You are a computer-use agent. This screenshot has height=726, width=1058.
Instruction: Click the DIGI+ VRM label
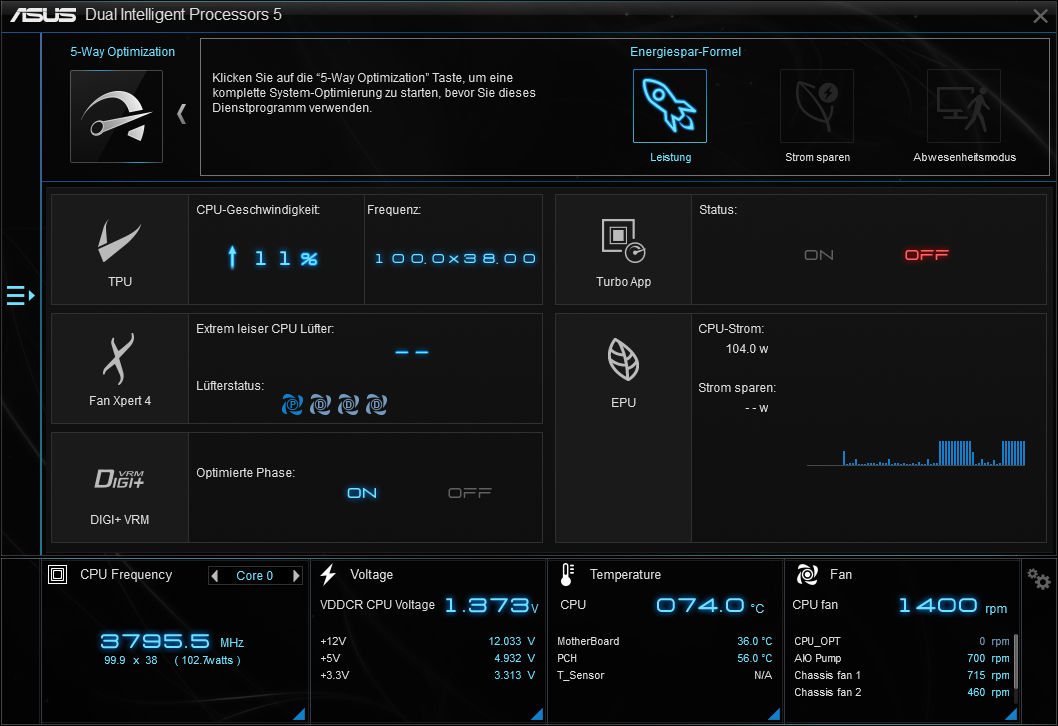click(x=119, y=520)
